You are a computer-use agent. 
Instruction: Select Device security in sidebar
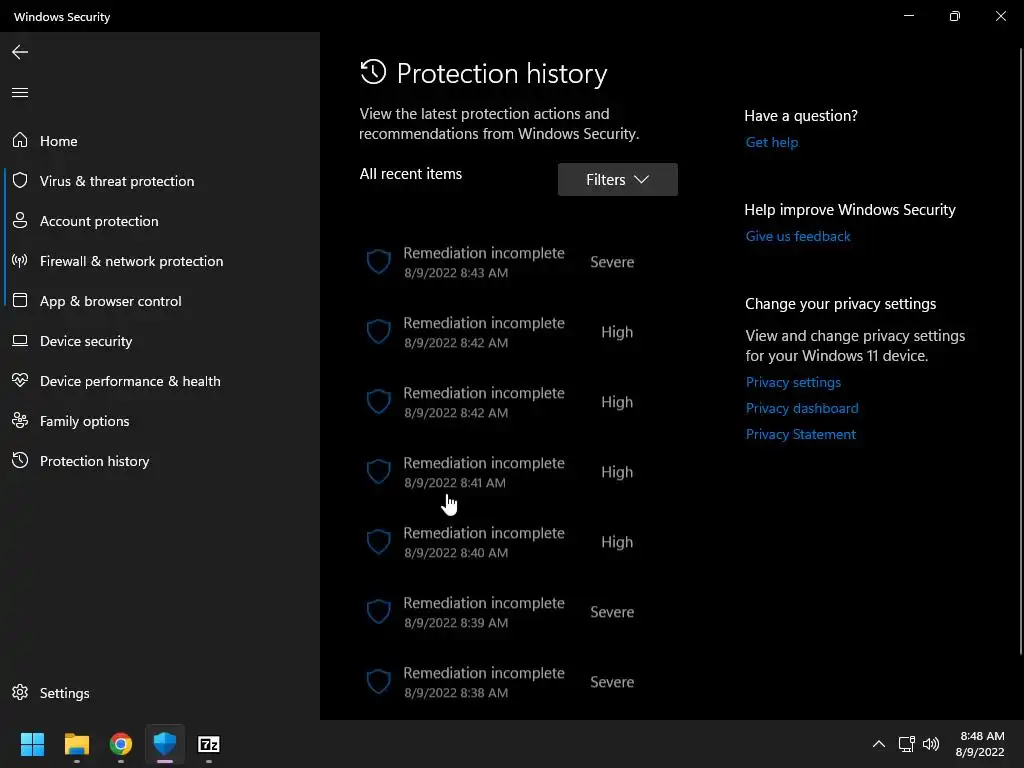tap(86, 341)
